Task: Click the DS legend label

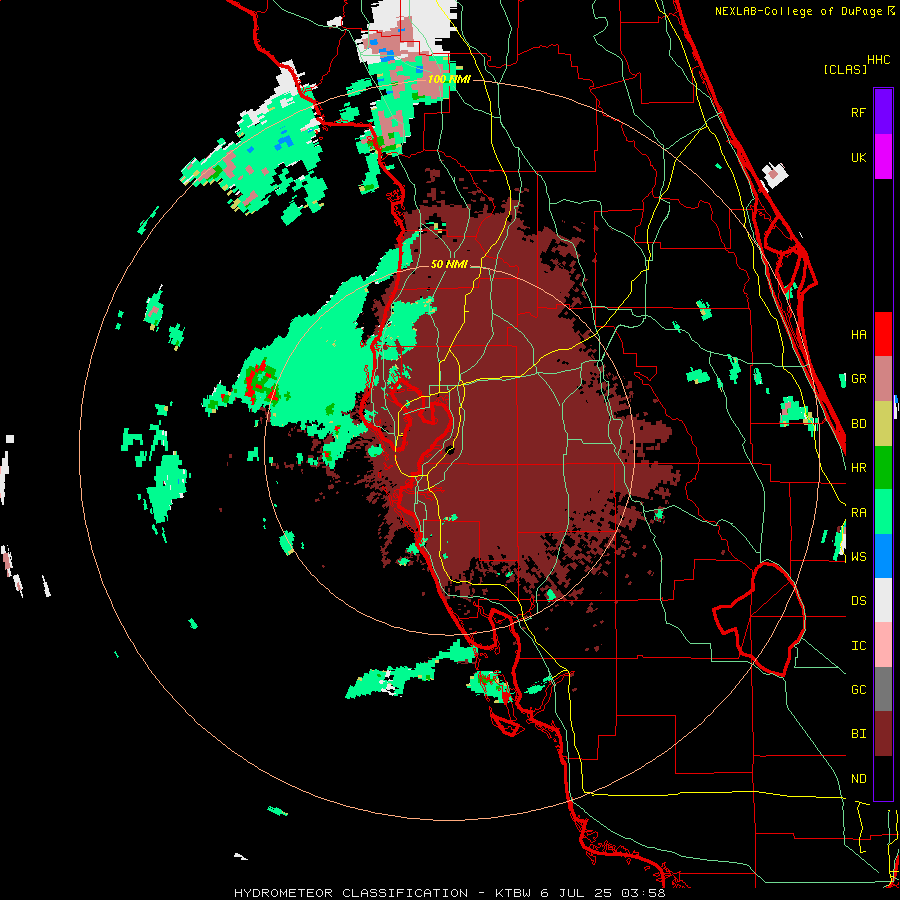Action: pyautogui.click(x=858, y=601)
